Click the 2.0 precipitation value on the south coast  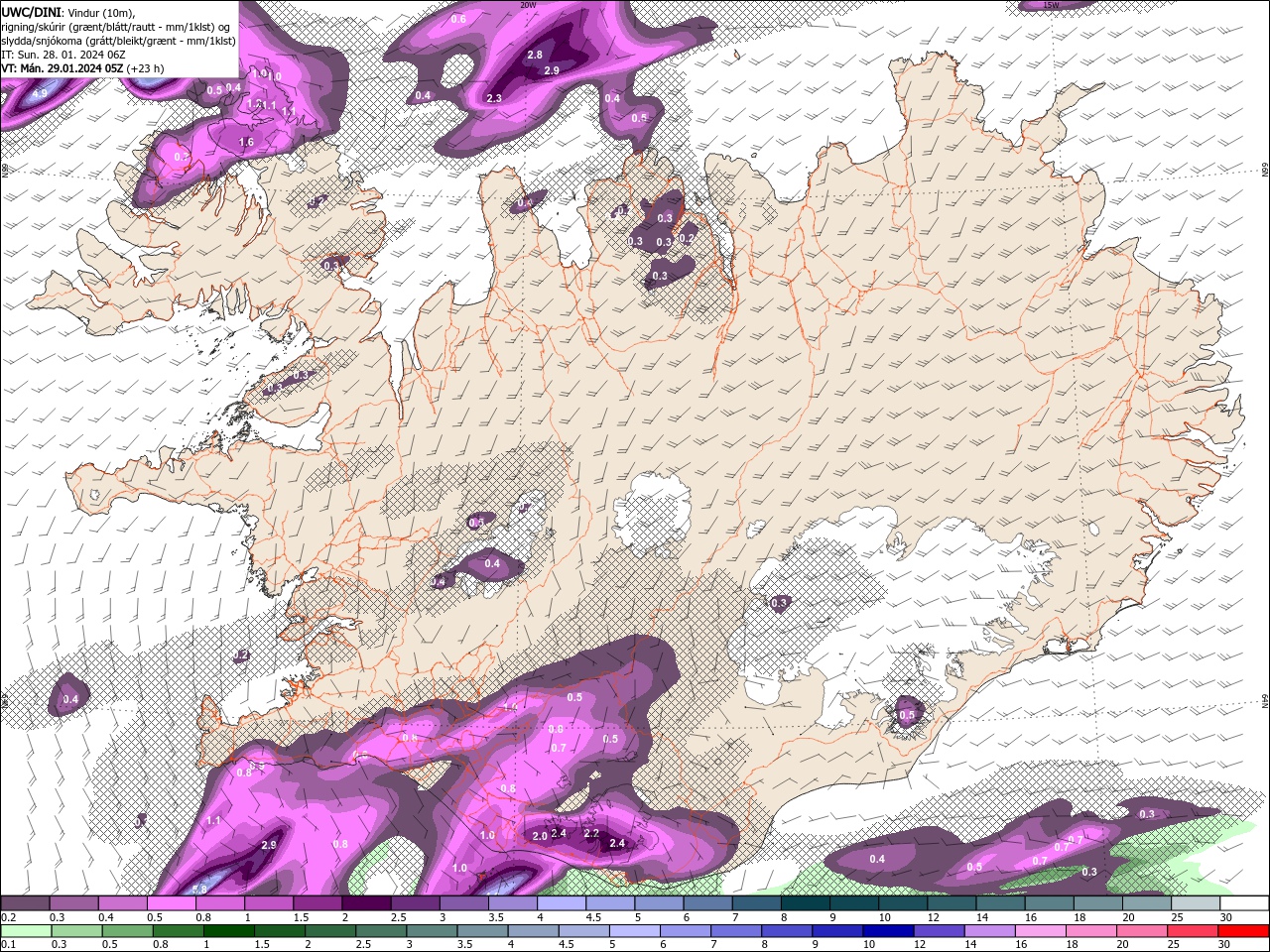(x=540, y=836)
